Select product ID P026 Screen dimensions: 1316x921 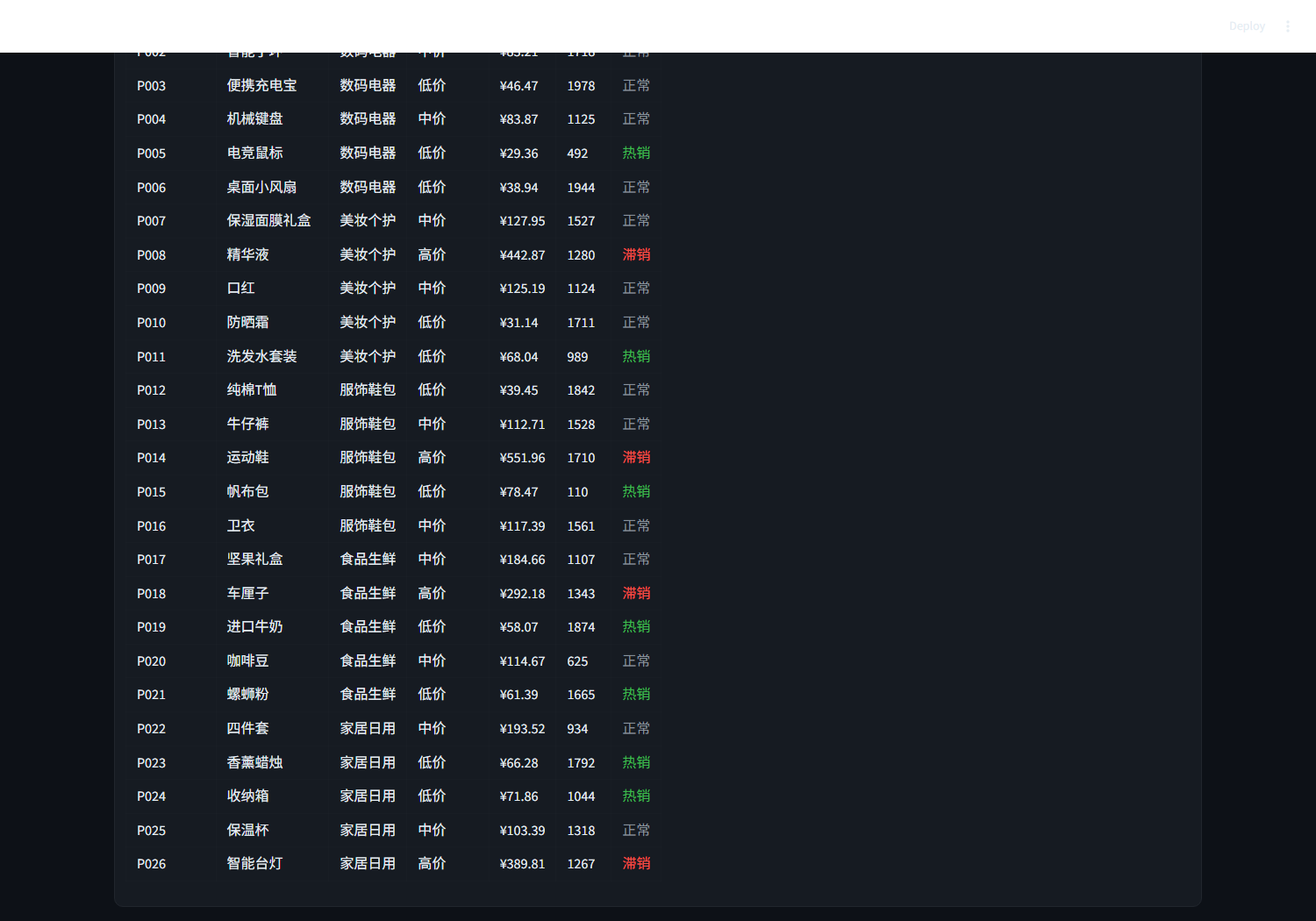(151, 864)
